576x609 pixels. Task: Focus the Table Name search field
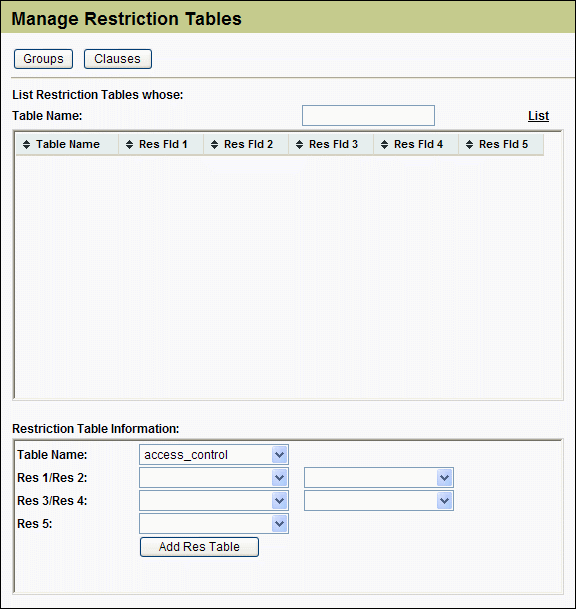pos(368,115)
